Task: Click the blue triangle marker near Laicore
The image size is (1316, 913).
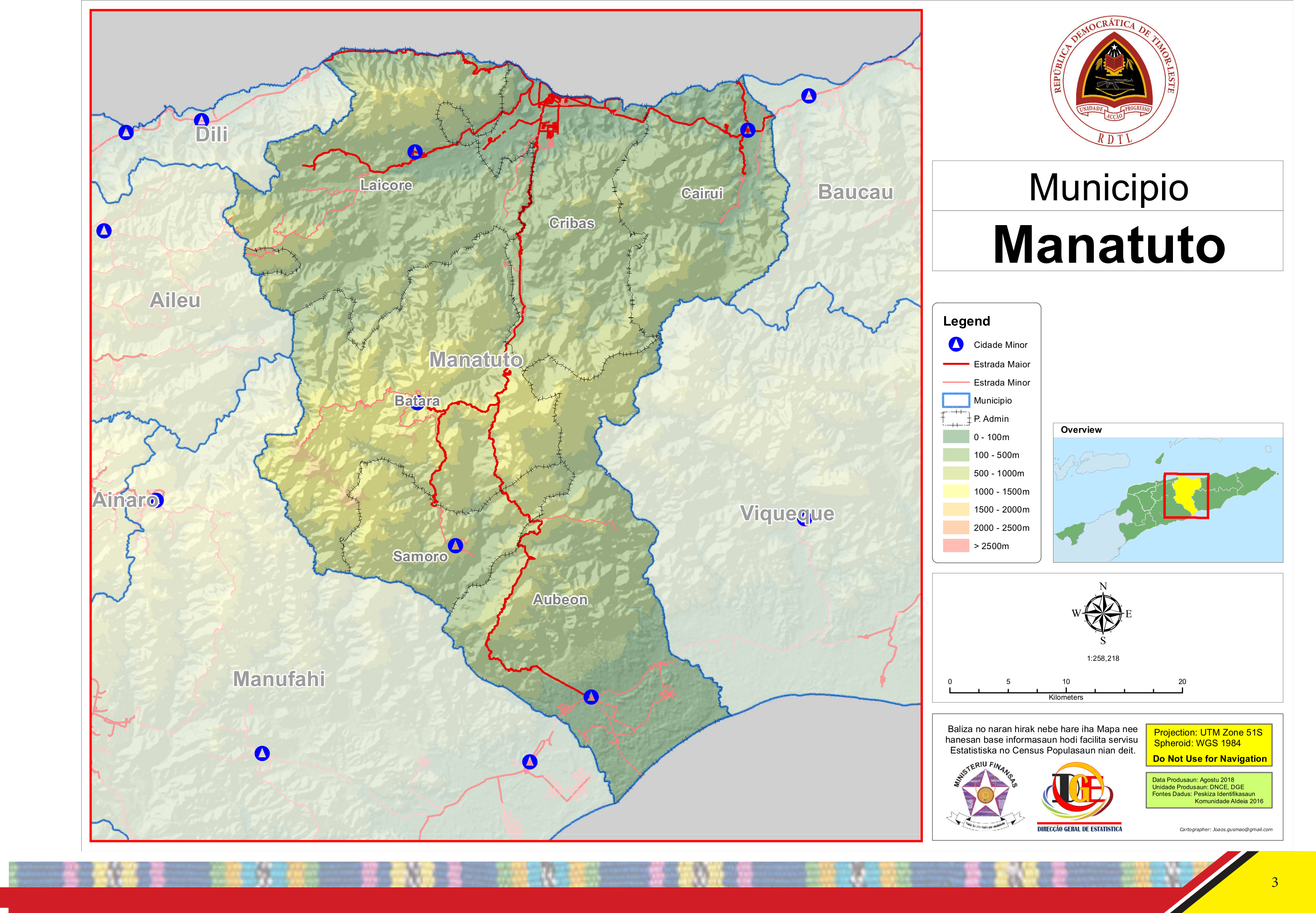Action: pyautogui.click(x=415, y=151)
